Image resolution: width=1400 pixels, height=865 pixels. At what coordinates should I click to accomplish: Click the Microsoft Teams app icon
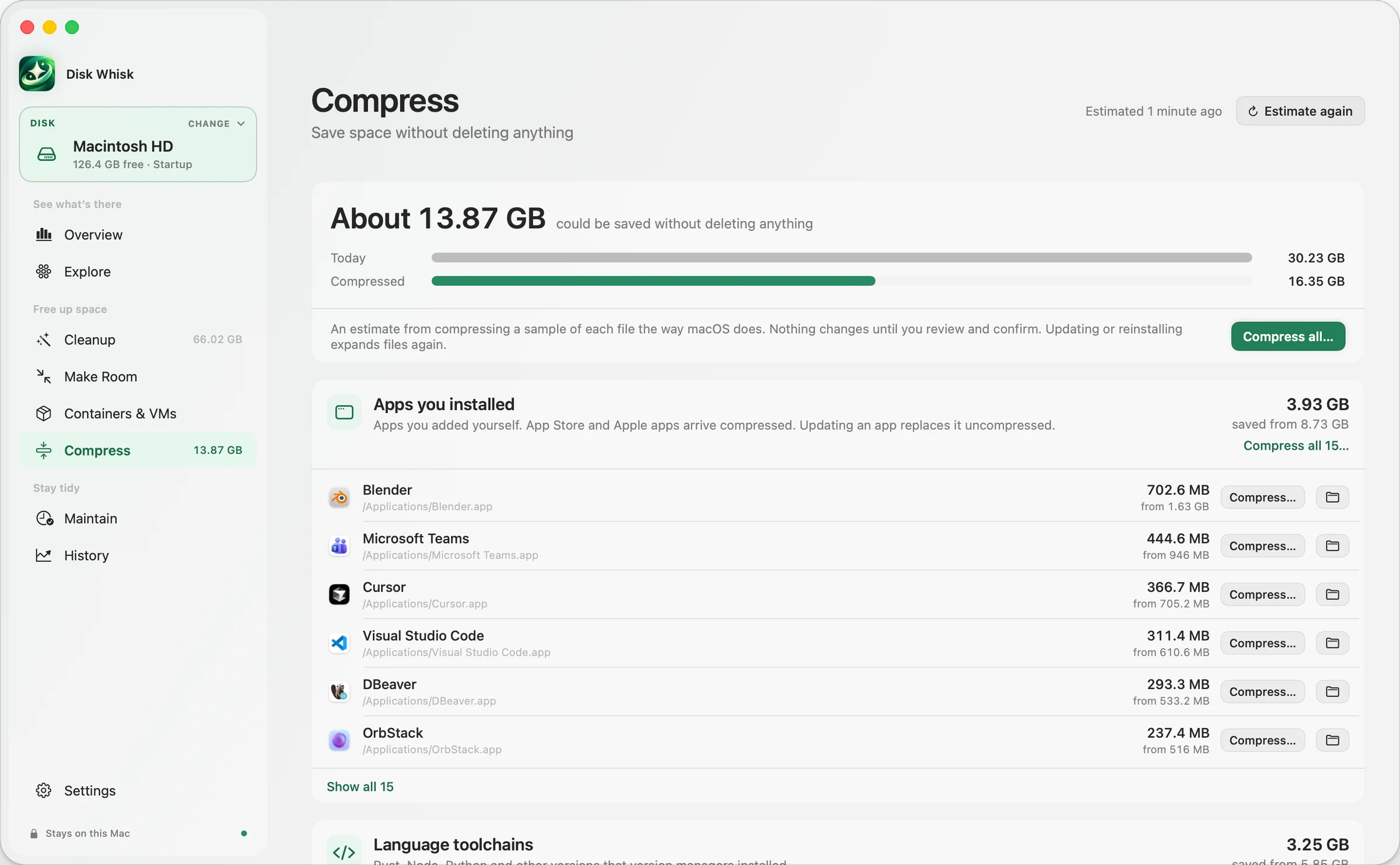pyautogui.click(x=339, y=546)
